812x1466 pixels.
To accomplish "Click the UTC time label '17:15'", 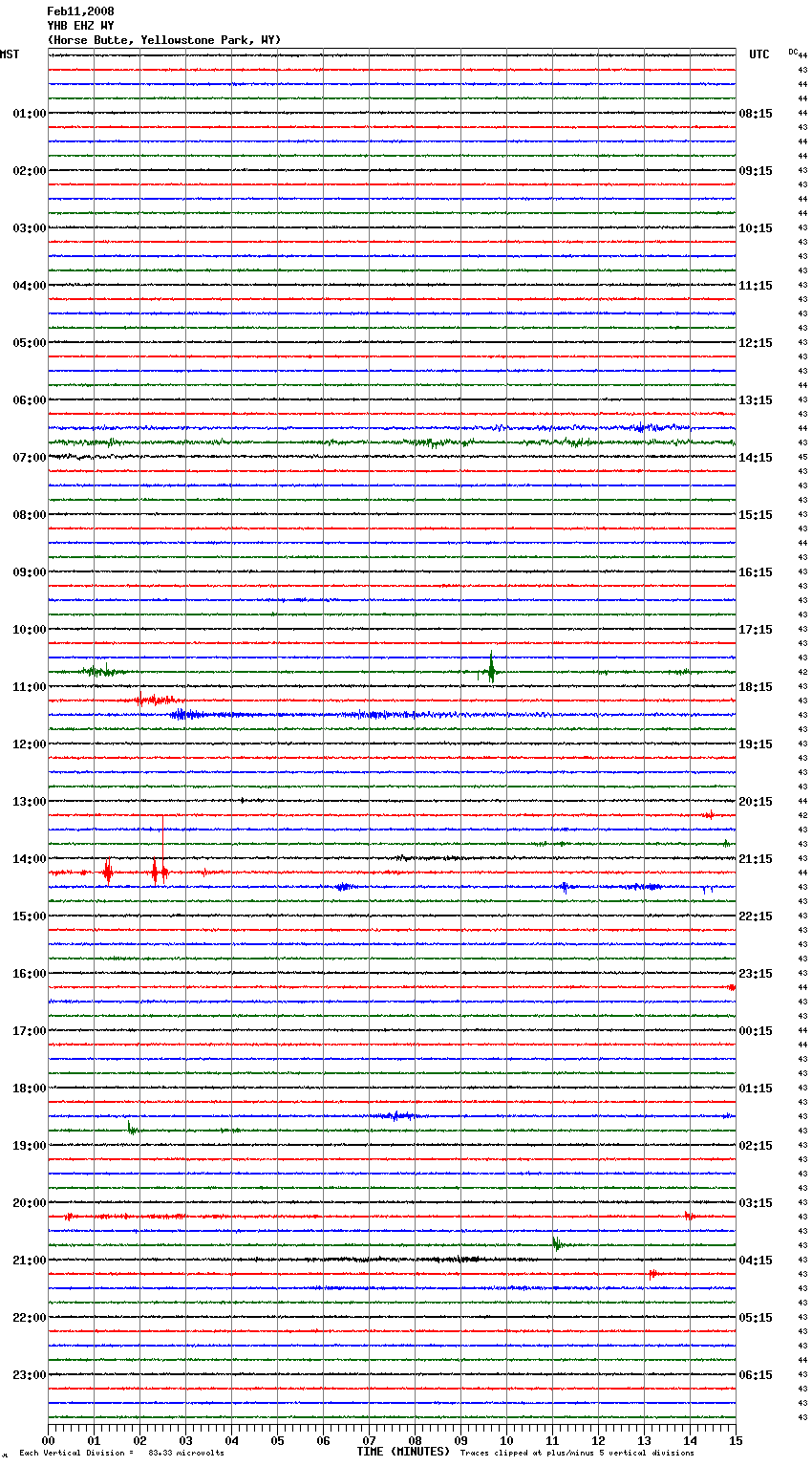I will point(756,630).
